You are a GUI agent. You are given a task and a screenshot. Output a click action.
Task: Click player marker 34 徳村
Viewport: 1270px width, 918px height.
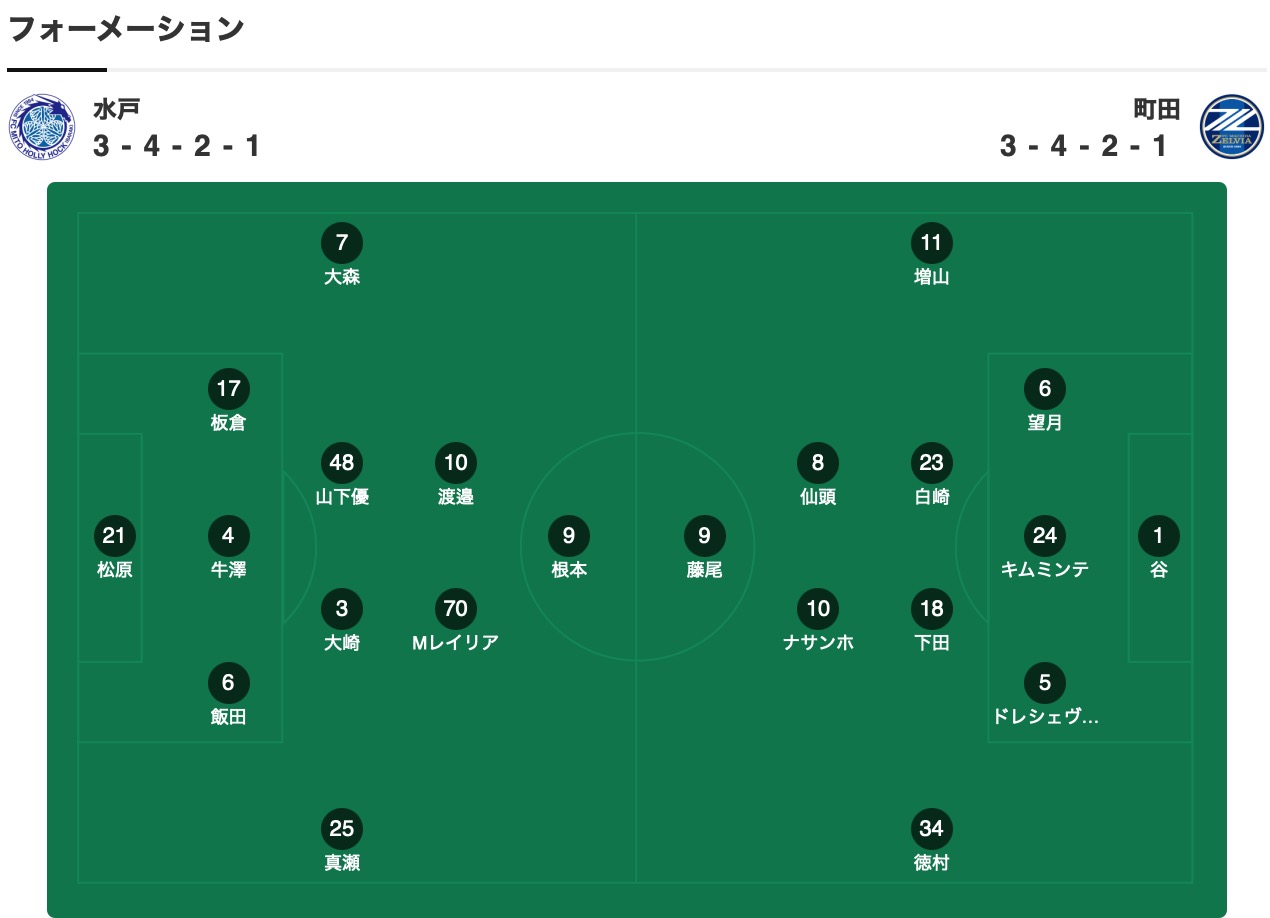(x=931, y=829)
